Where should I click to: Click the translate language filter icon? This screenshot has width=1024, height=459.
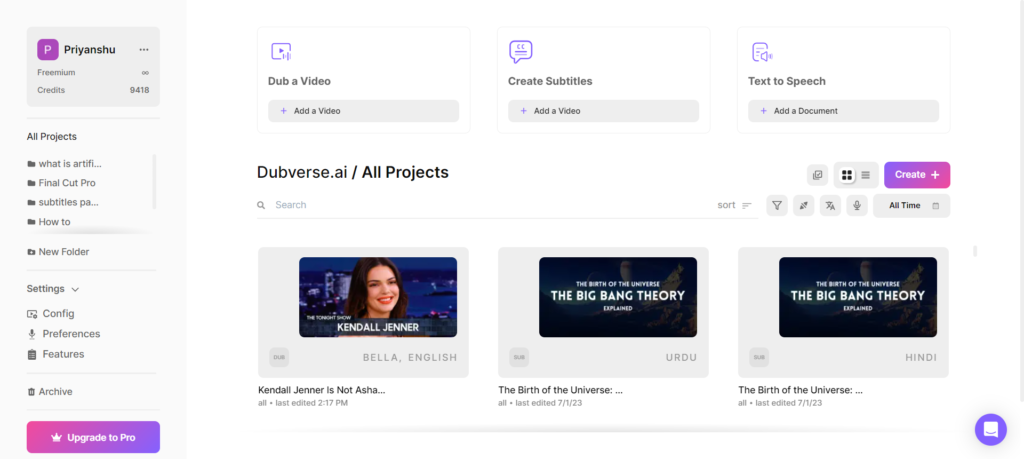pyautogui.click(x=830, y=206)
